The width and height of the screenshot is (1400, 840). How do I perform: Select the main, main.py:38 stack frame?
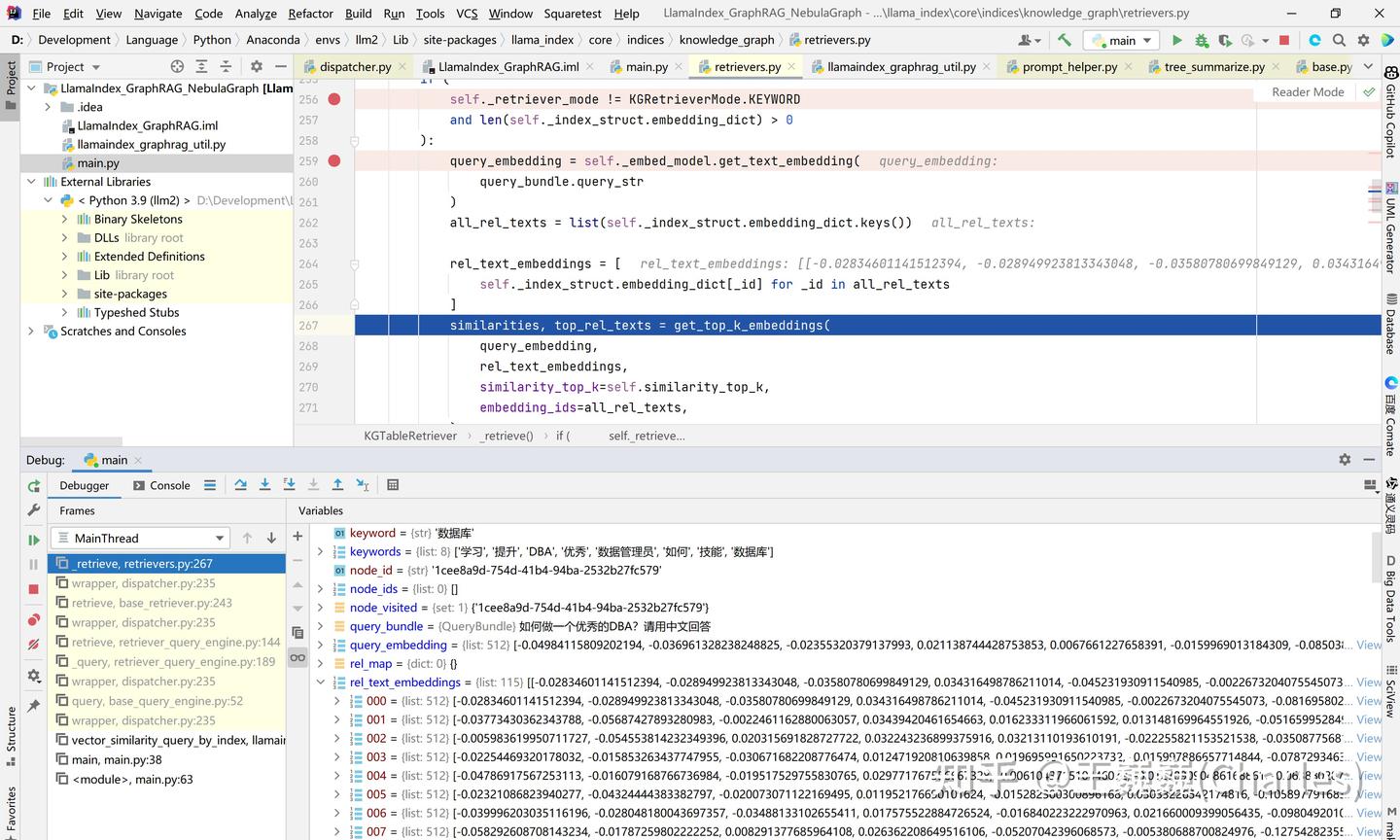117,759
